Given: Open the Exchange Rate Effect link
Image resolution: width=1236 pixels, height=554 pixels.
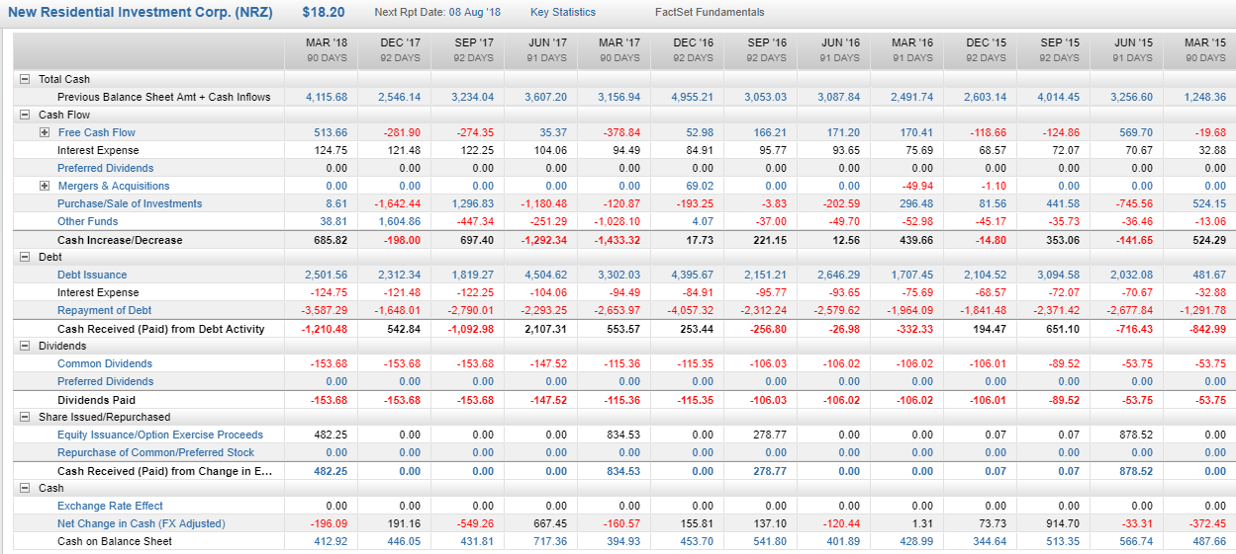Looking at the screenshot, I should 110,506.
